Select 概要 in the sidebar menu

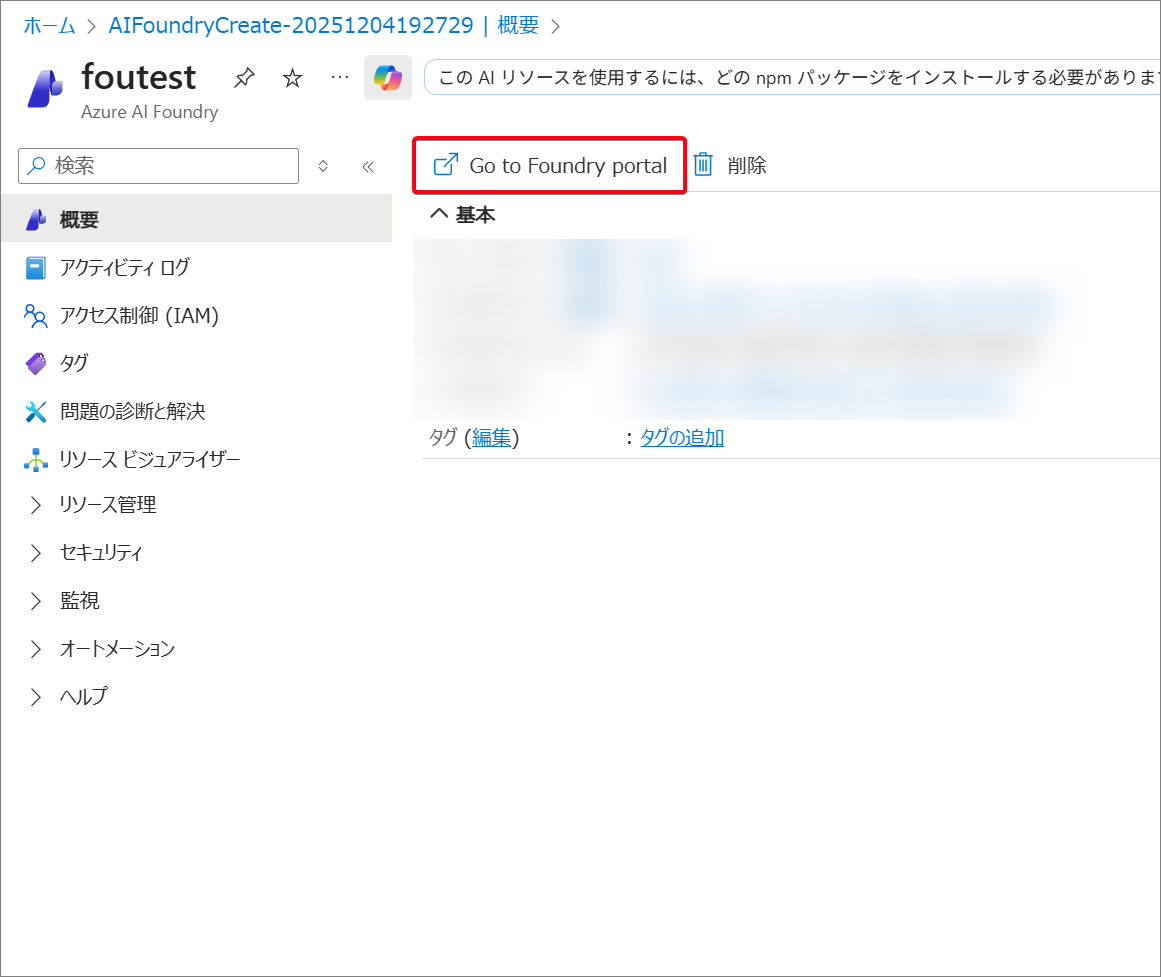tap(79, 219)
